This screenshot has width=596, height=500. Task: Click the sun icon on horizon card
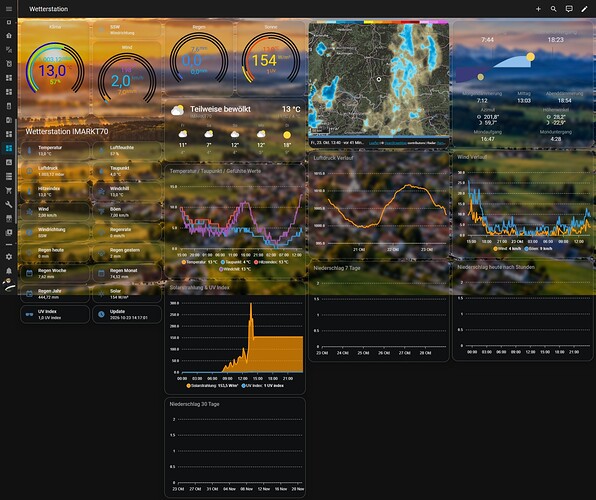[531, 57]
